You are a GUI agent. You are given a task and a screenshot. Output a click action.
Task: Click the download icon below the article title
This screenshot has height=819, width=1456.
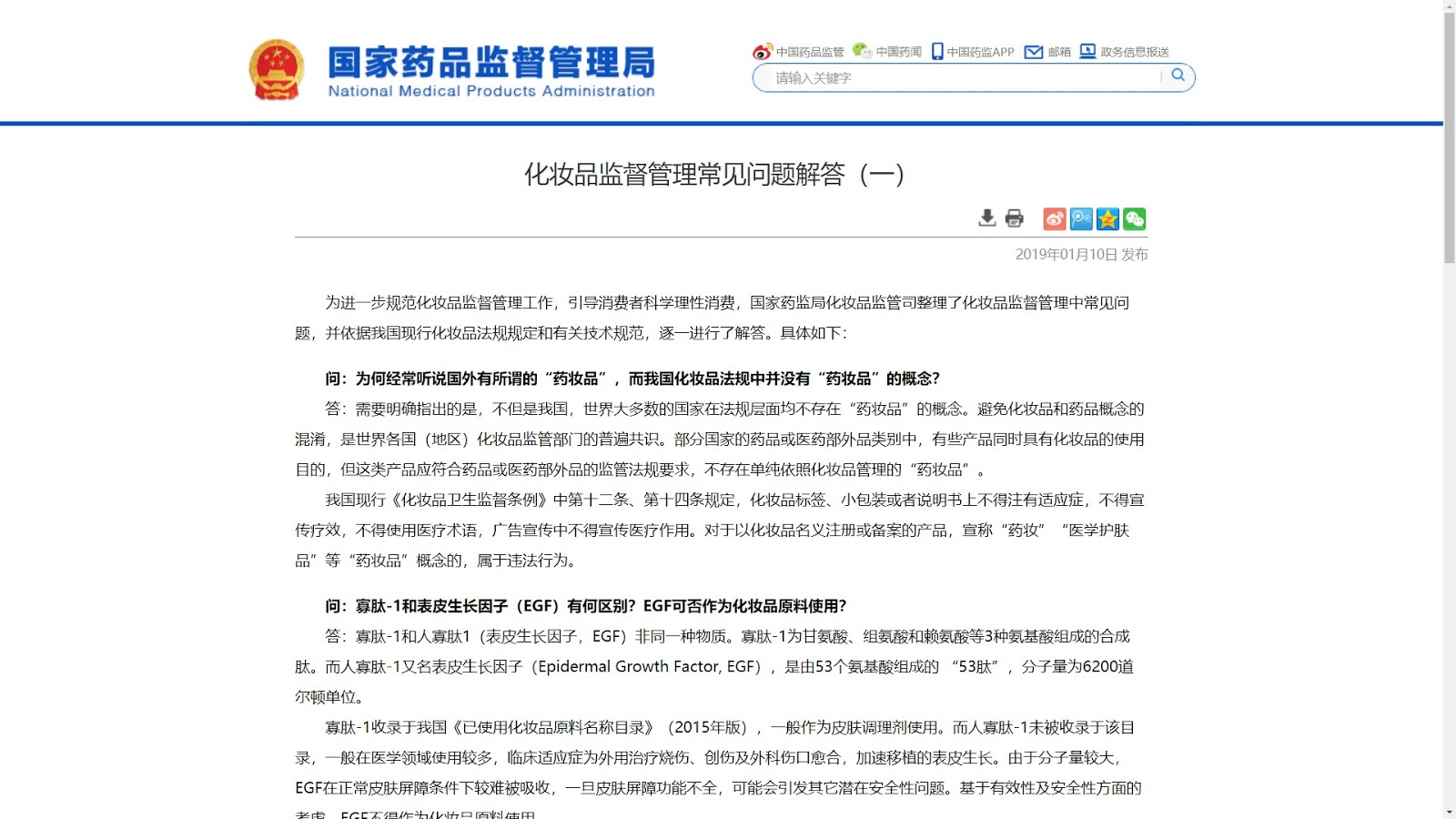986,219
